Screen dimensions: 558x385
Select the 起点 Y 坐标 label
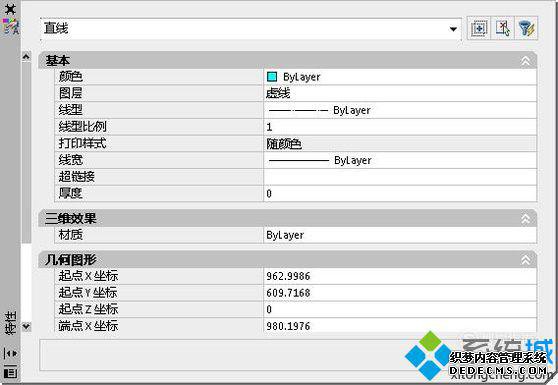(88, 293)
